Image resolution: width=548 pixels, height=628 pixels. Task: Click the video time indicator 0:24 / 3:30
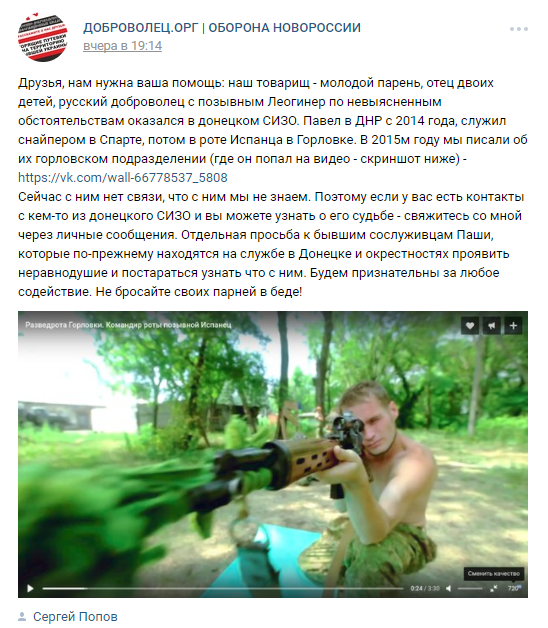pos(425,588)
